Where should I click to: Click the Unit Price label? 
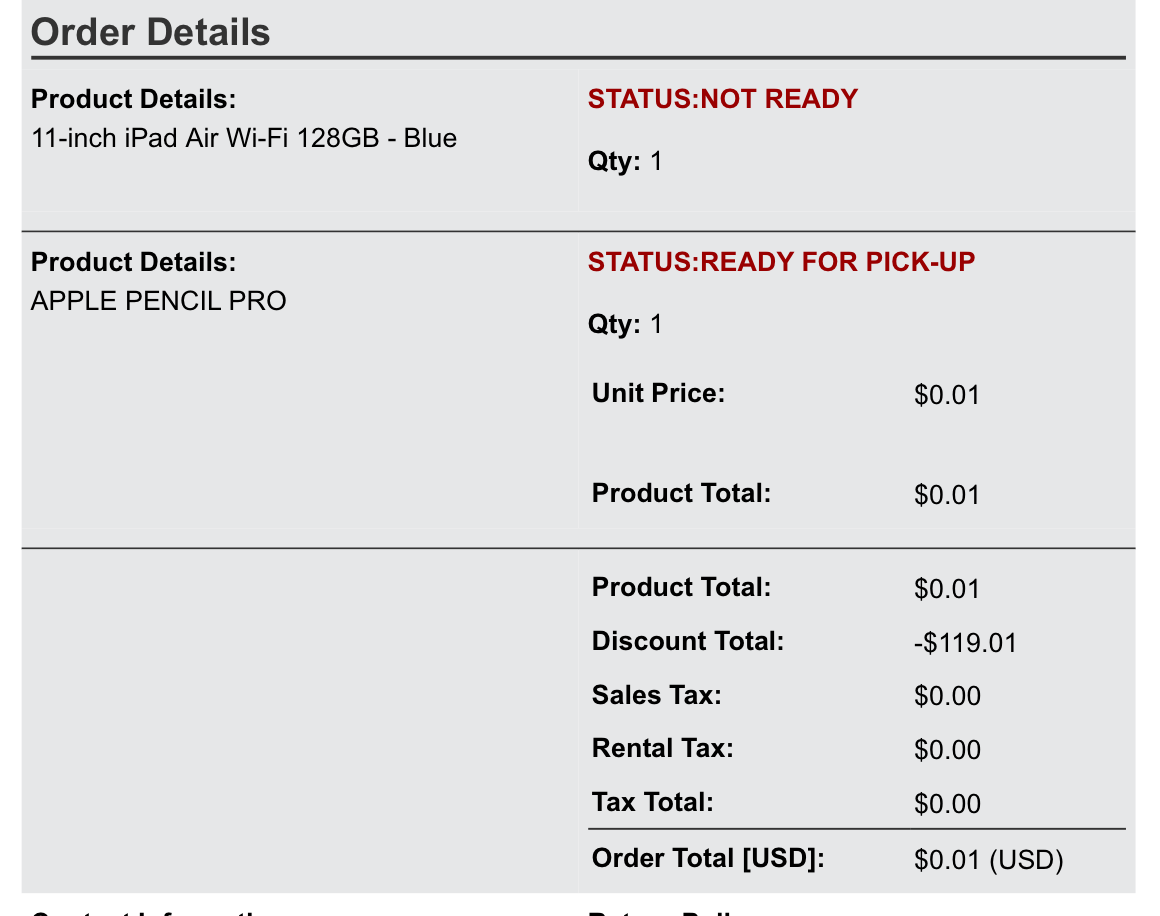(658, 393)
